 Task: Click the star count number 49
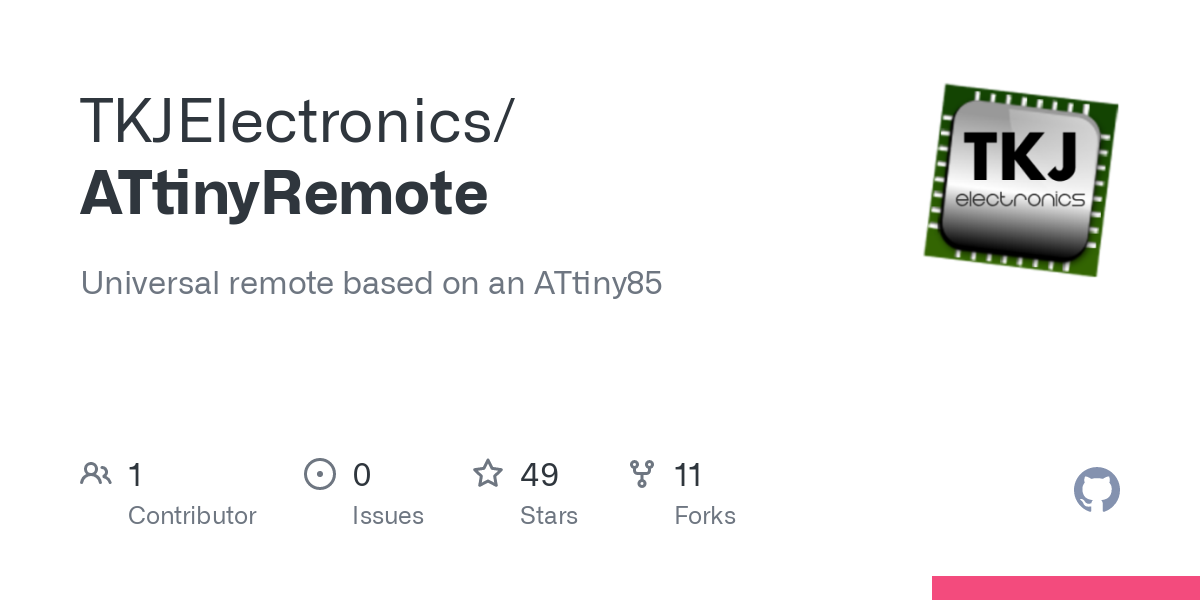(539, 475)
